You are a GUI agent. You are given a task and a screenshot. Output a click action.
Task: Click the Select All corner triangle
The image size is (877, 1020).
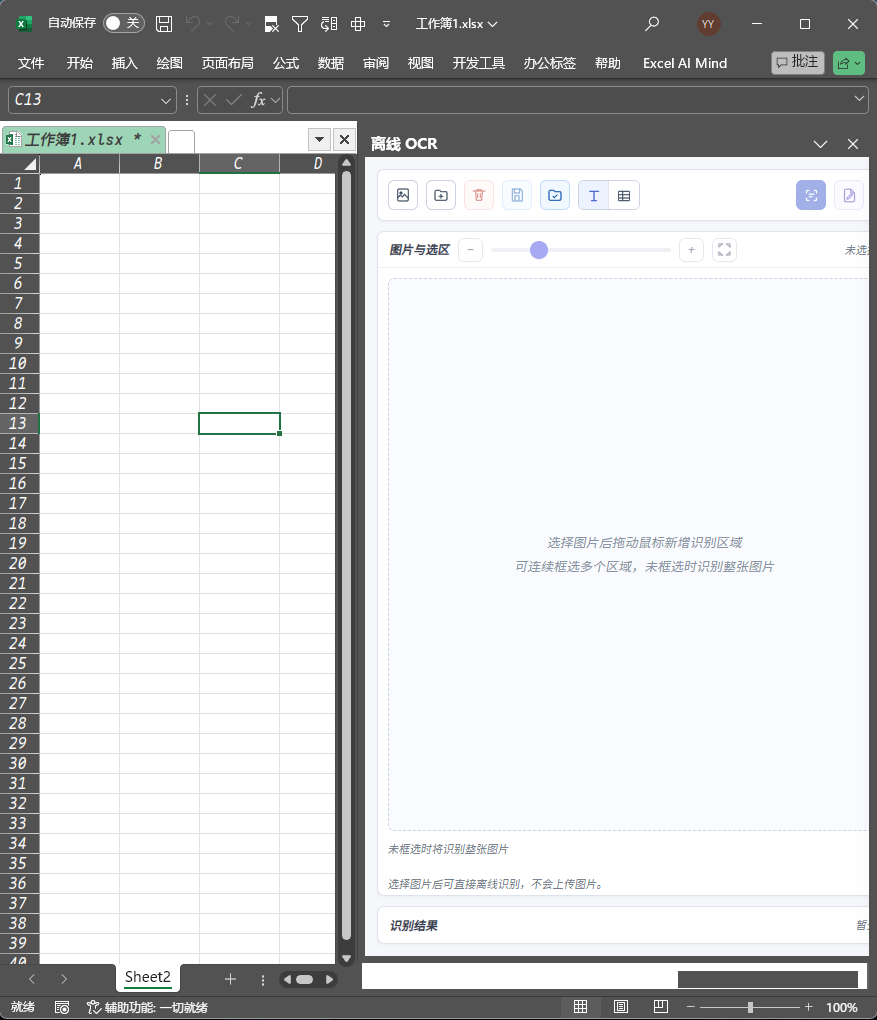(29, 164)
